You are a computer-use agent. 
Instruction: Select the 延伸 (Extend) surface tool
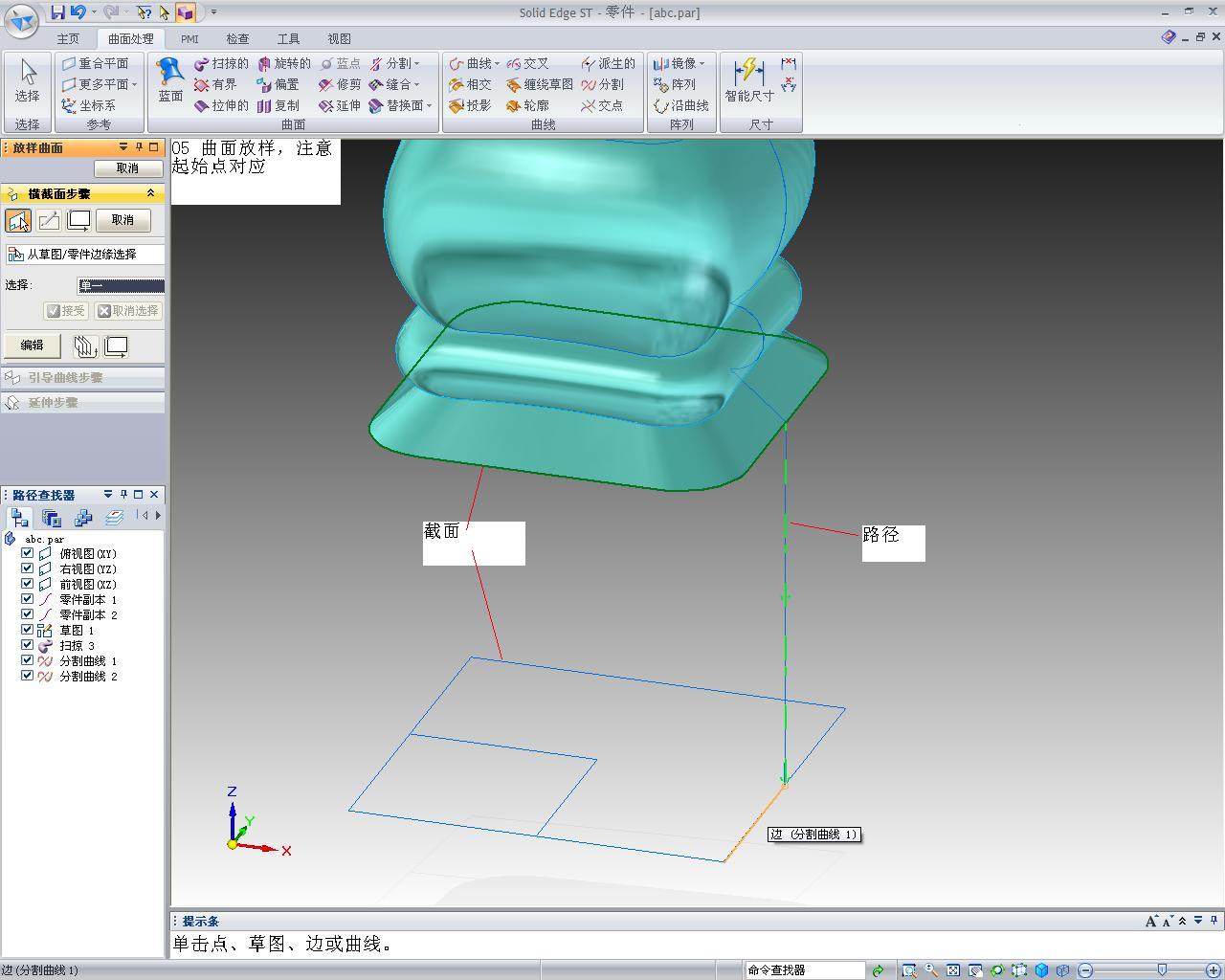point(340,105)
